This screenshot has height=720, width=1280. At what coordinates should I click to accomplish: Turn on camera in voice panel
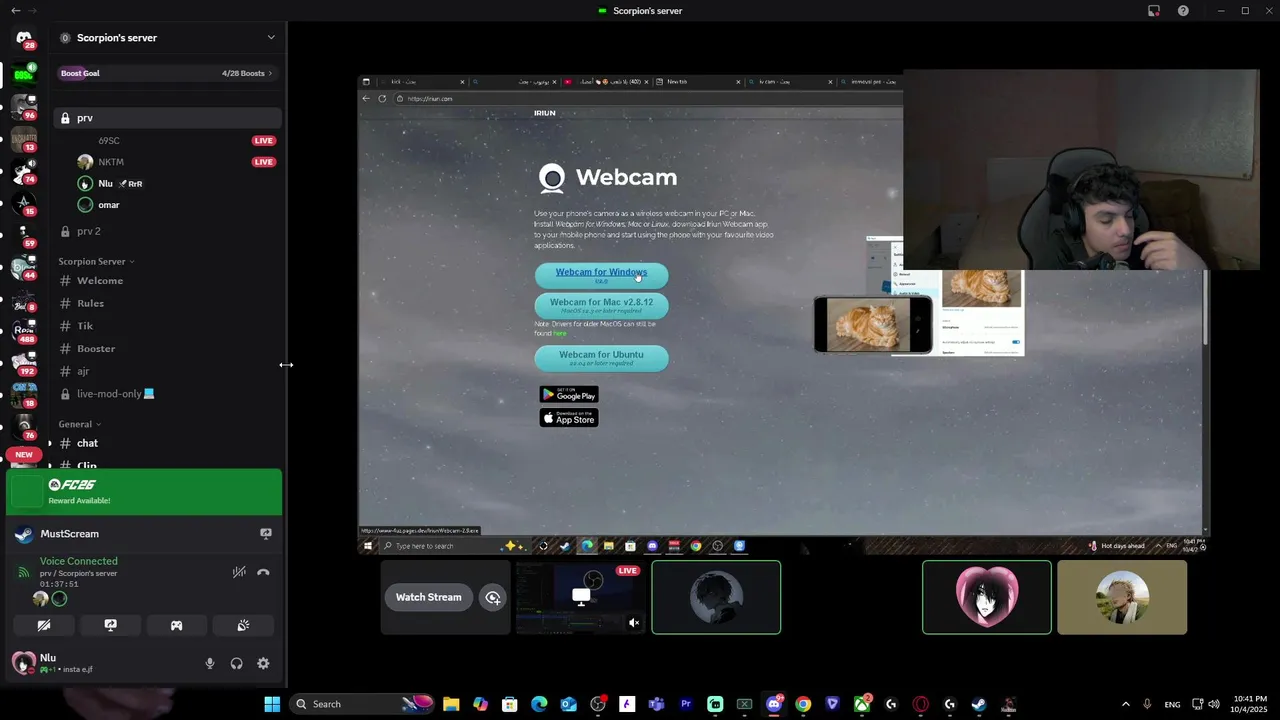[44, 625]
